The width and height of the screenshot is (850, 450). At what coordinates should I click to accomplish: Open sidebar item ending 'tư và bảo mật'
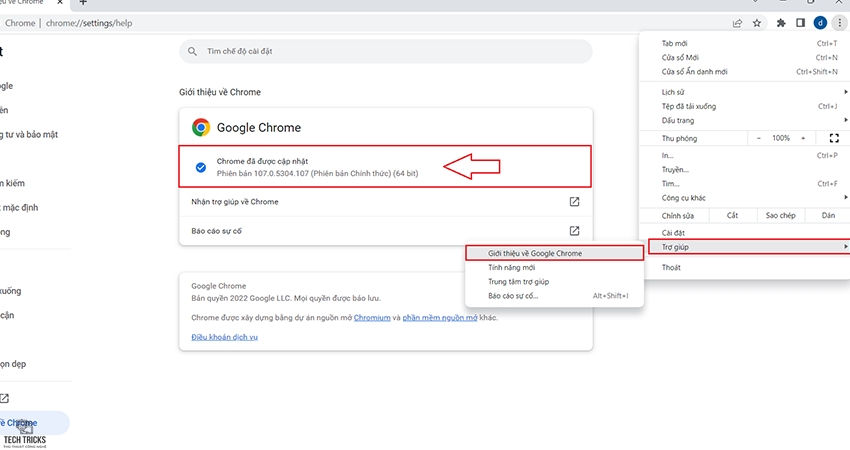click(29, 134)
